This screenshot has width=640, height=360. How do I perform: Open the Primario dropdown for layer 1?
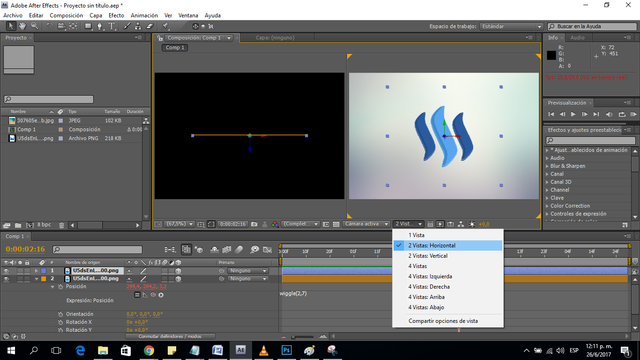(248, 271)
